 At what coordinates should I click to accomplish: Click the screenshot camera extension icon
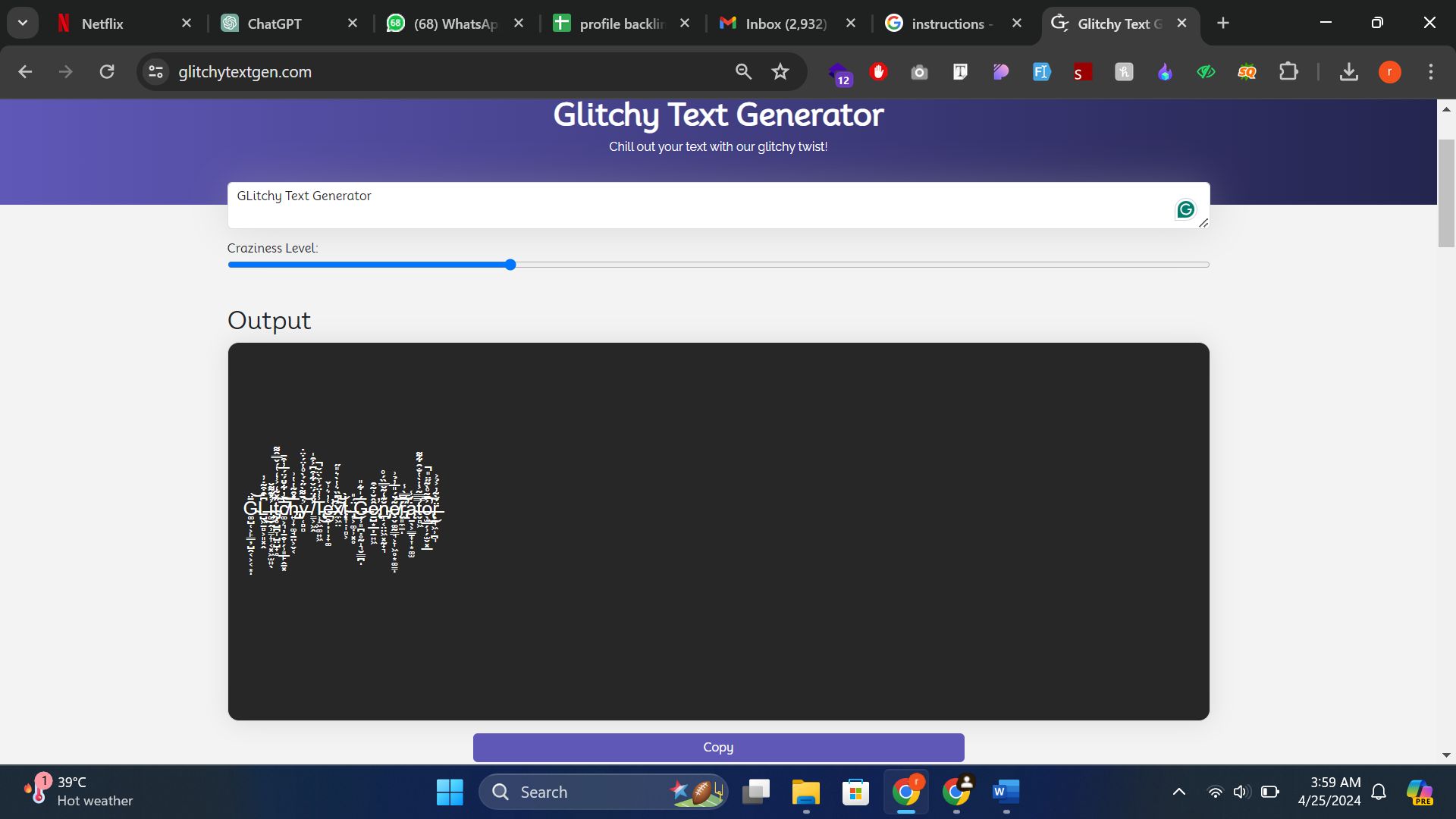click(919, 72)
